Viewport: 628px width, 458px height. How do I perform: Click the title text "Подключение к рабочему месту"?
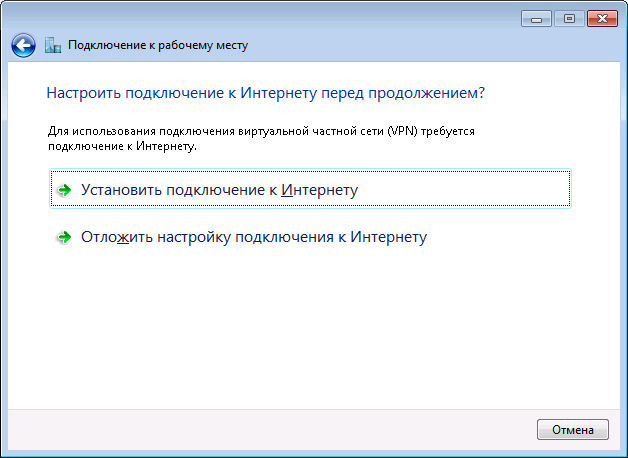click(x=158, y=45)
